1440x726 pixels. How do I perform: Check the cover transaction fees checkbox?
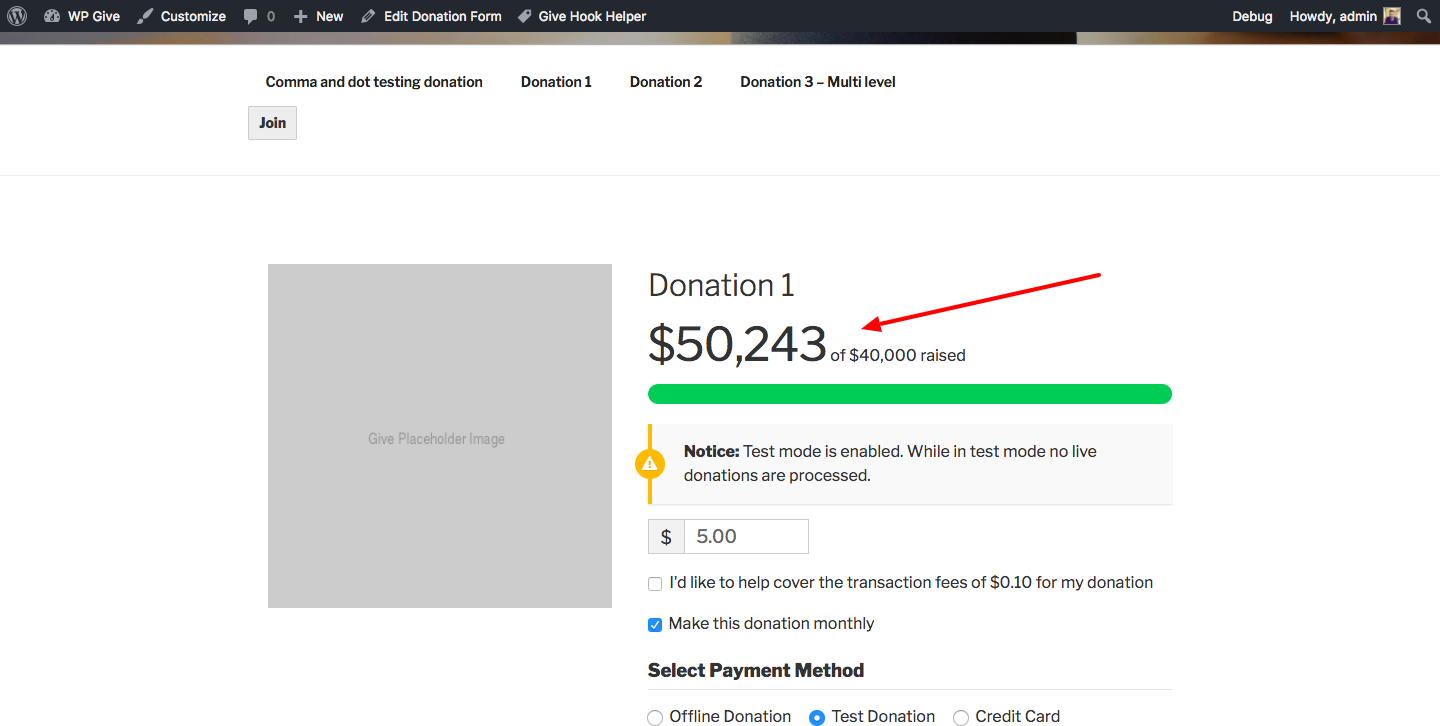point(655,583)
